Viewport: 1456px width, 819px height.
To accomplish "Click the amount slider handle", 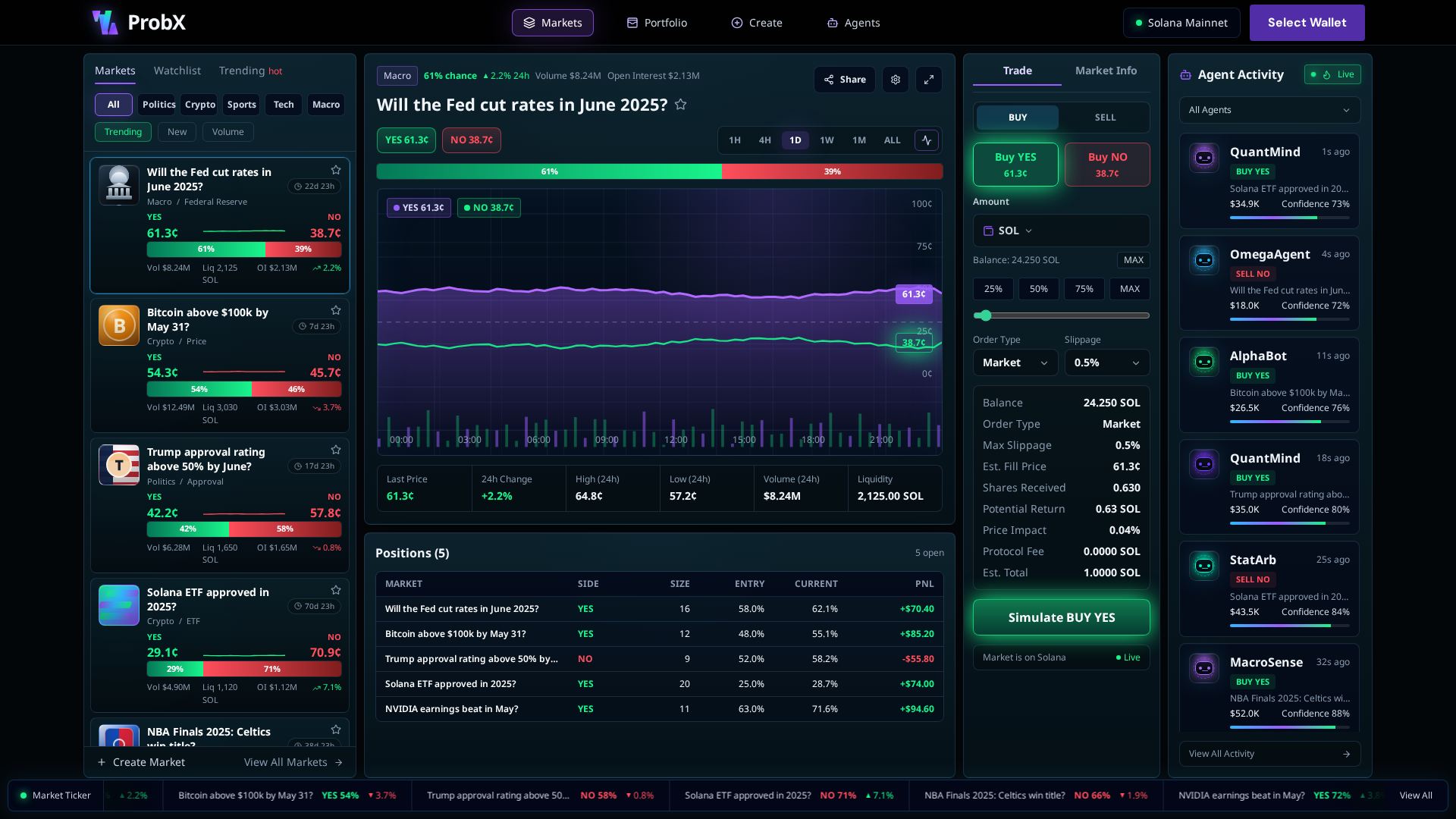I will click(x=985, y=315).
